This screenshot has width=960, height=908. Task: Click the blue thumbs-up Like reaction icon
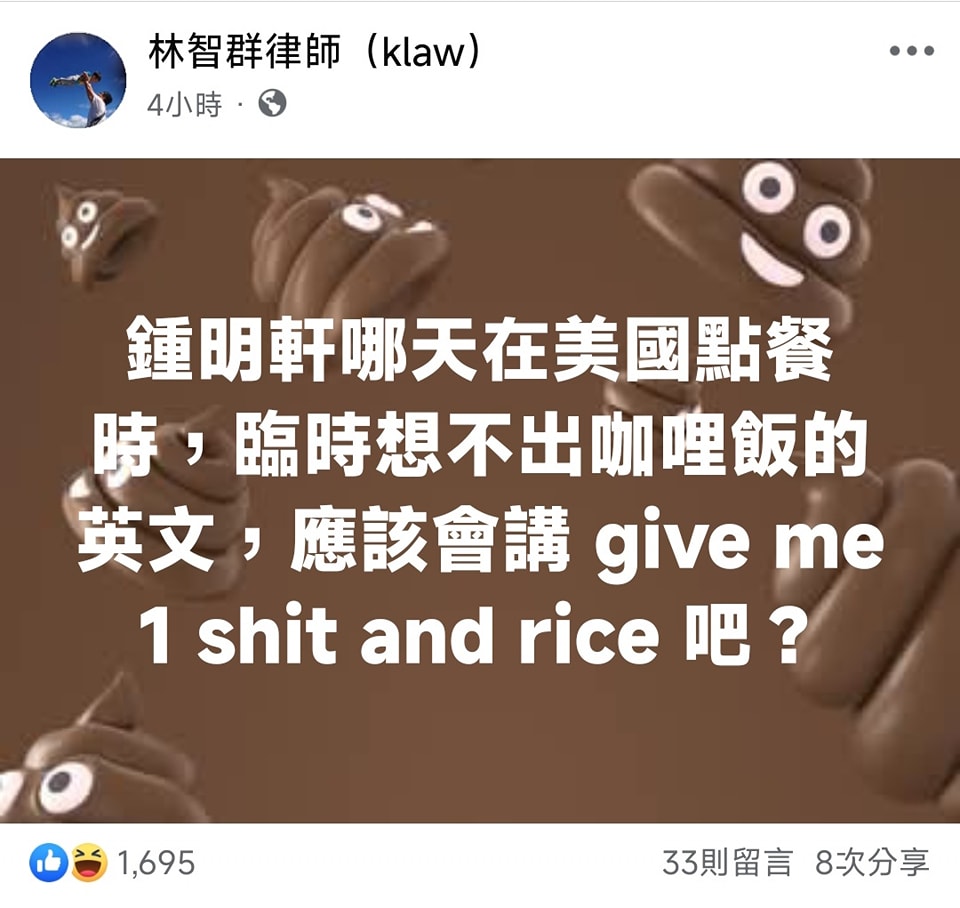[x=49, y=863]
